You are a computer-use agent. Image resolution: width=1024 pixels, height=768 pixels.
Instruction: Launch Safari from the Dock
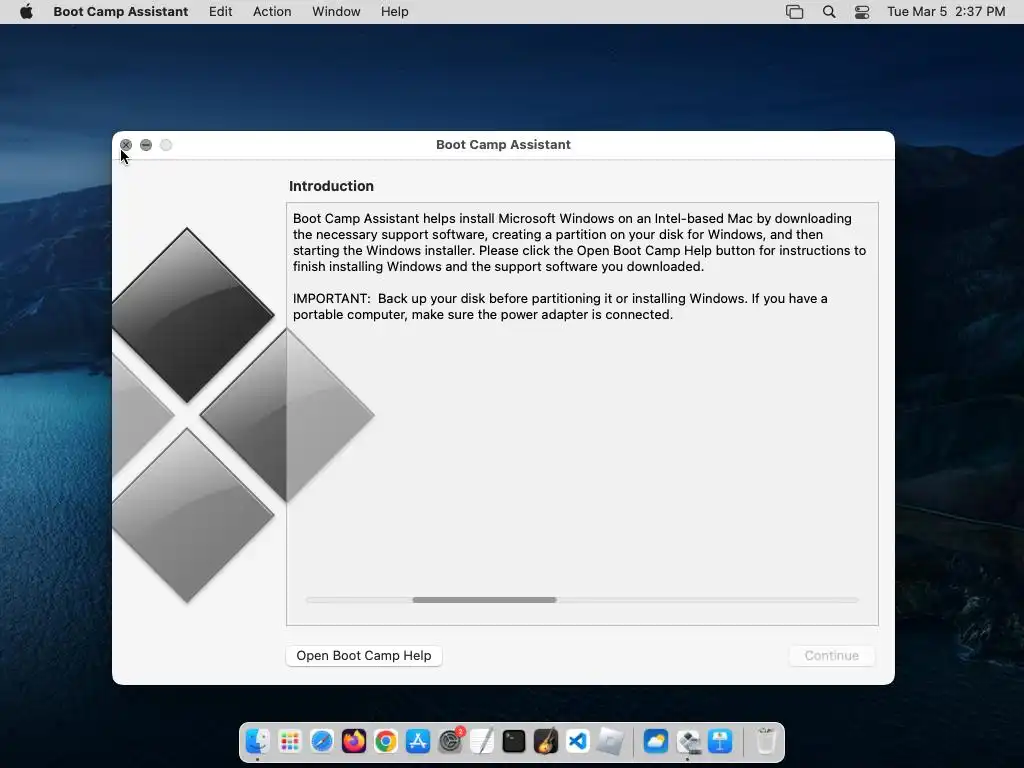pos(321,741)
